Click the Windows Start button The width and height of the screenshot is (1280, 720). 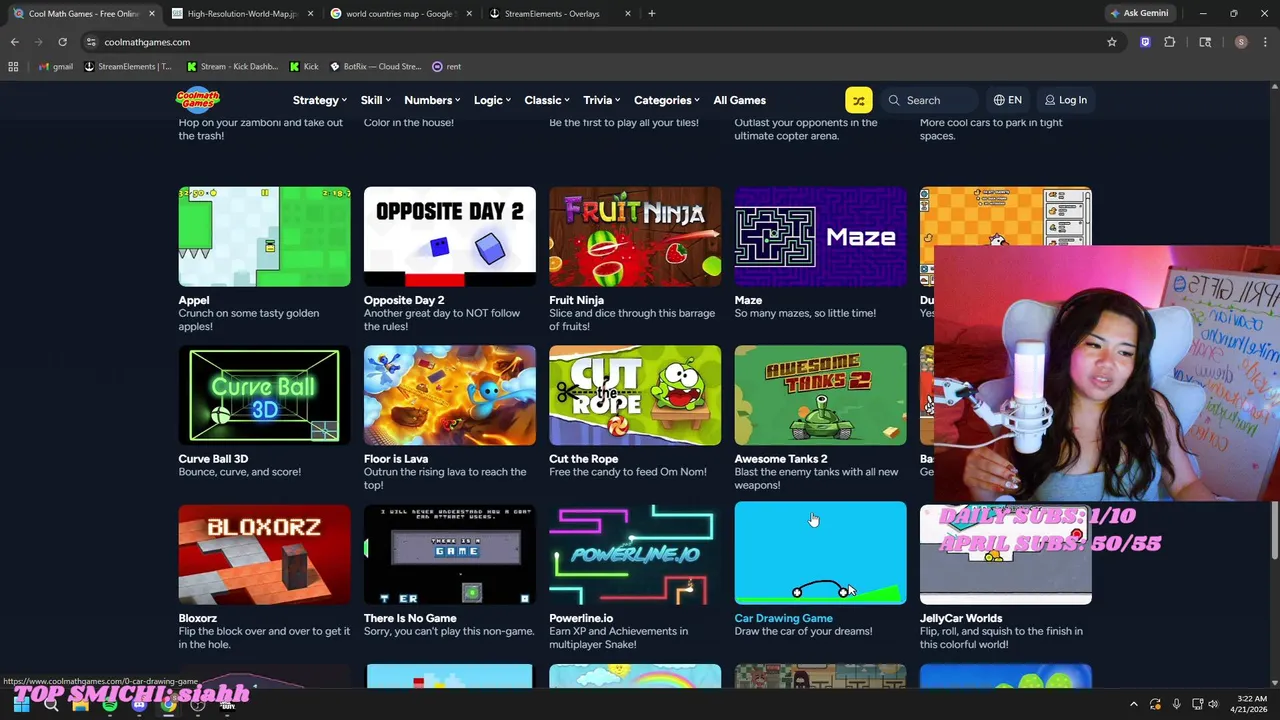click(x=21, y=704)
